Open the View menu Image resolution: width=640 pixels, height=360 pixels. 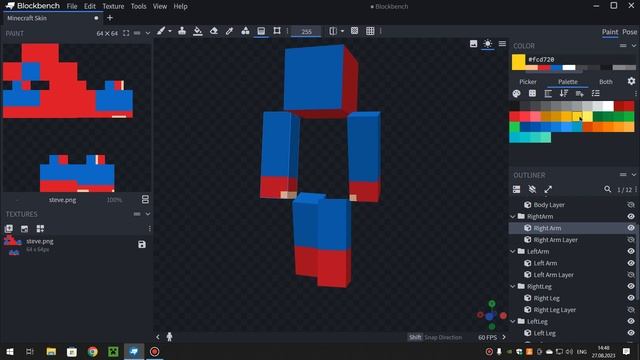tap(160, 7)
